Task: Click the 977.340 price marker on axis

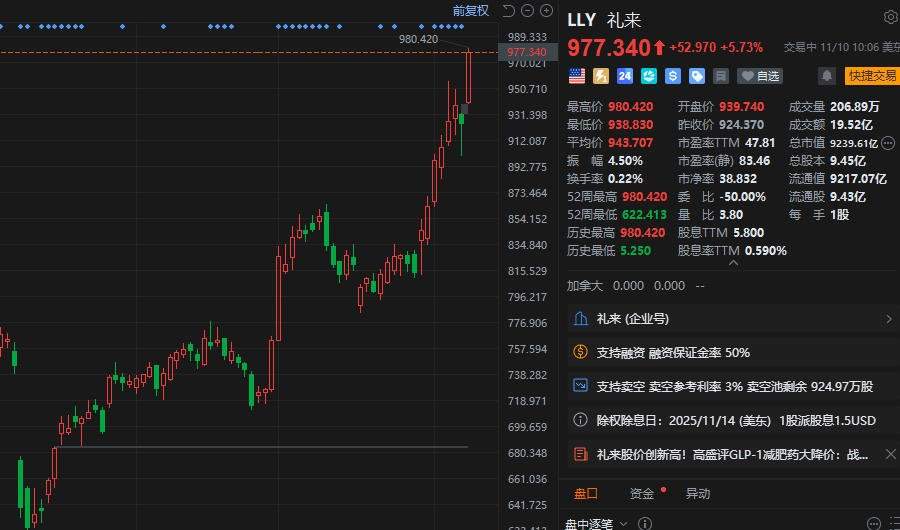Action: pyautogui.click(x=527, y=52)
